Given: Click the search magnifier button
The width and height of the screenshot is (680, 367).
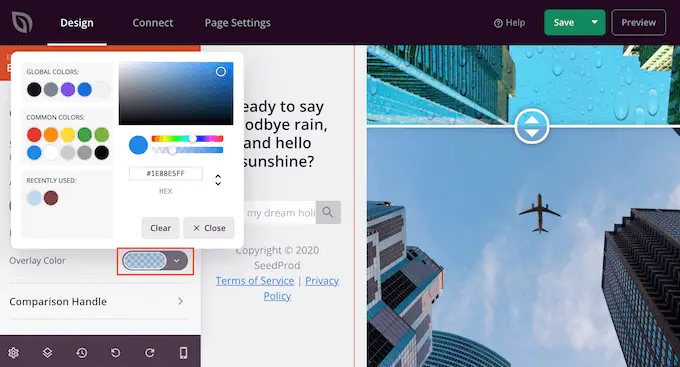Looking at the screenshot, I should (328, 213).
